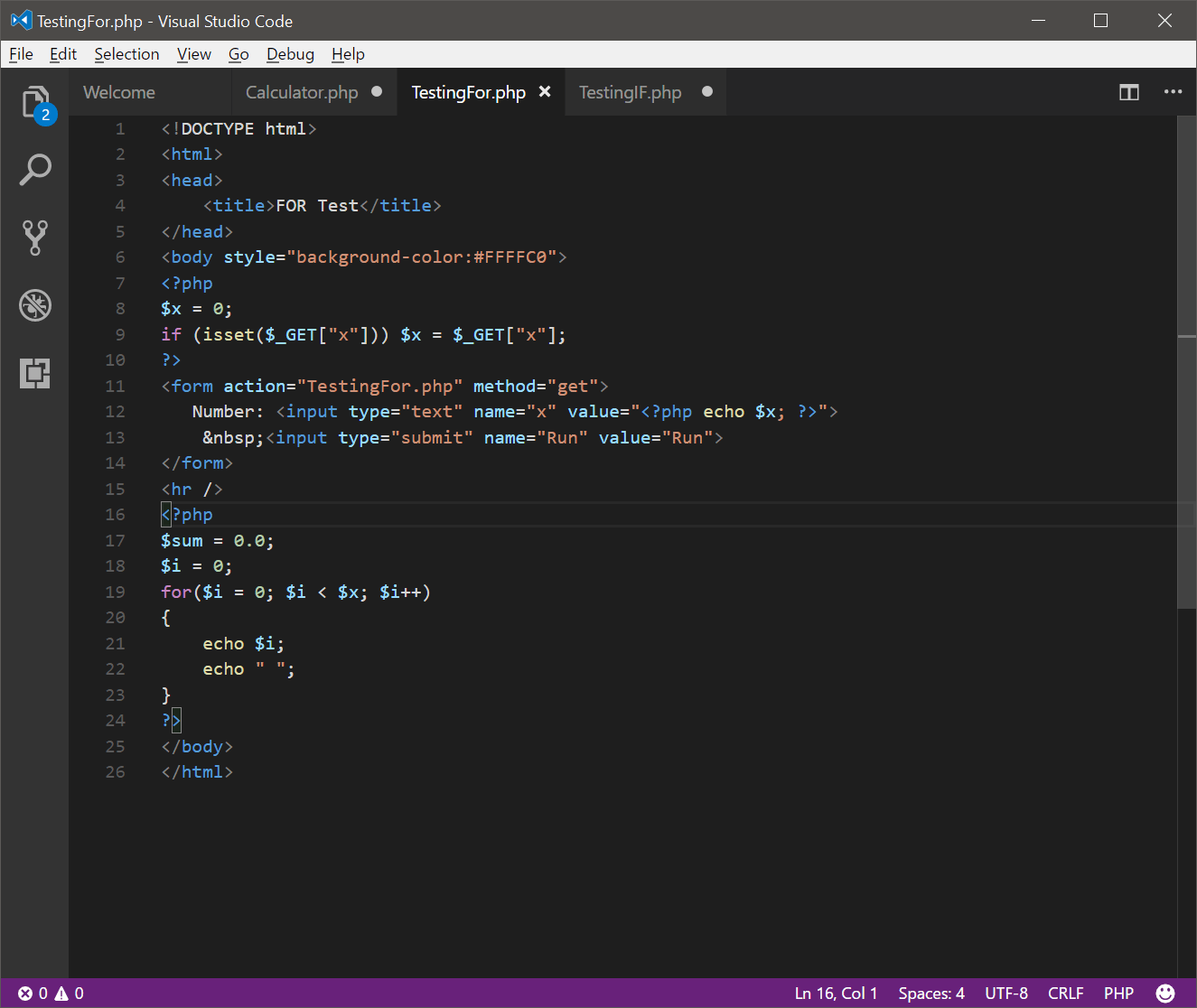The width and height of the screenshot is (1197, 1008).
Task: Open the Source Control (Git) view
Action: pos(35,238)
